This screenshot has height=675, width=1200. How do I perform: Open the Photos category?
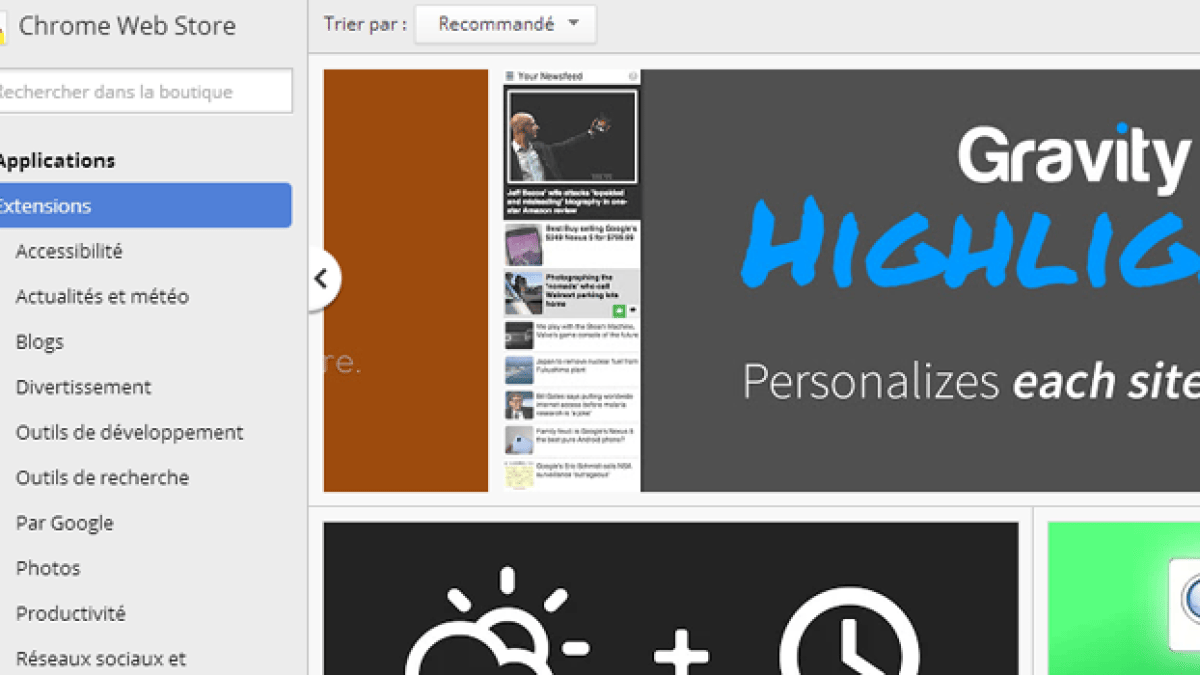pos(48,568)
